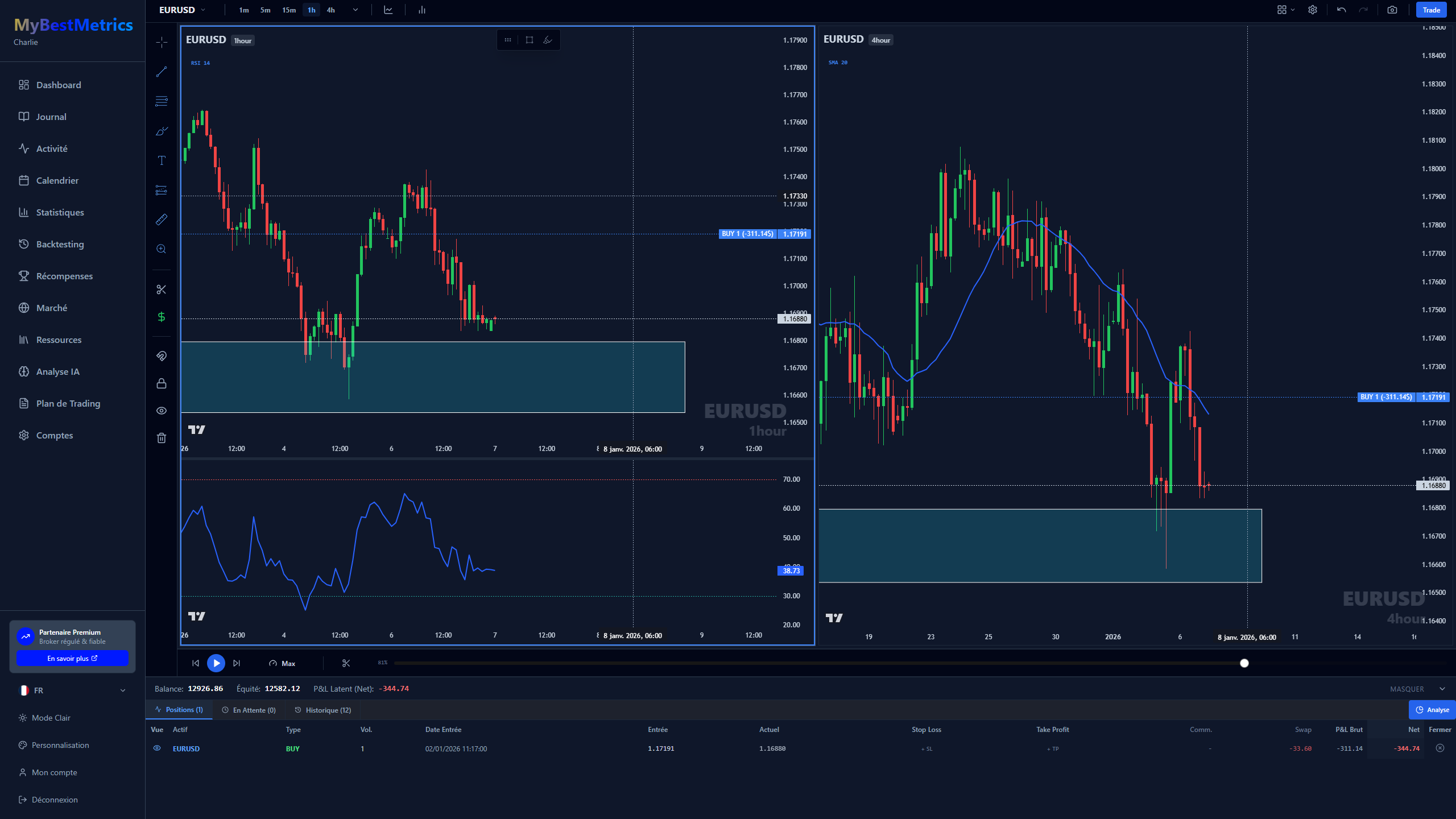Select the crosshair cursor tool
This screenshot has height=819, width=1456.
coord(162,42)
